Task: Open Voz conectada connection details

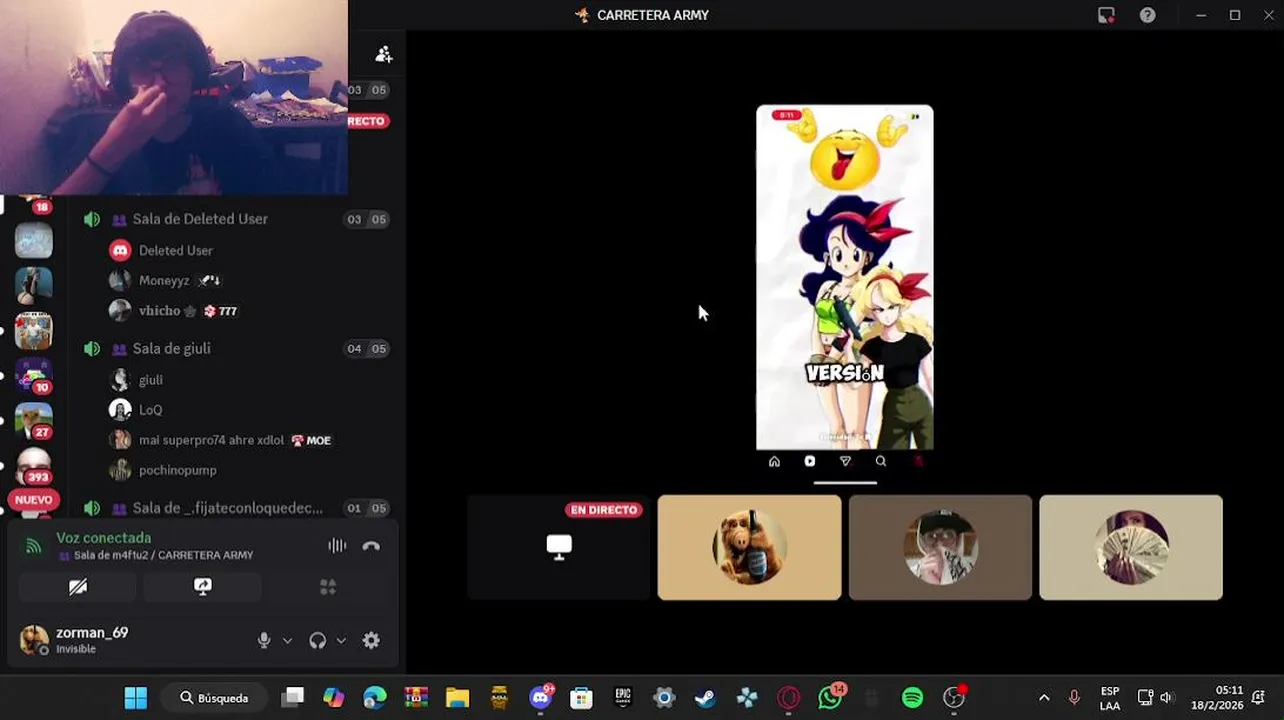Action: coord(103,538)
